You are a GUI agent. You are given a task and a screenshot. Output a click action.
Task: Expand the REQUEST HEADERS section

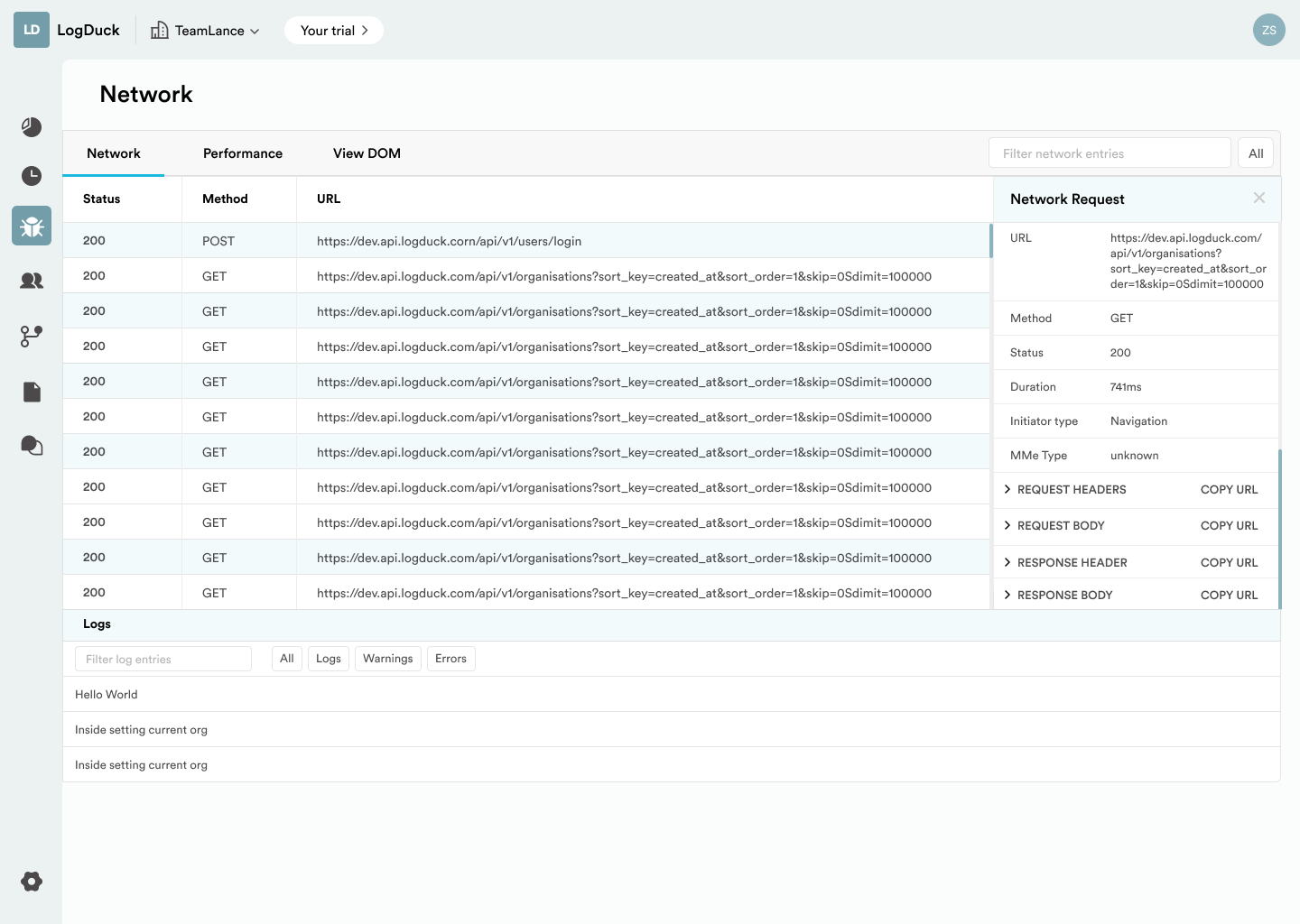point(1071,490)
